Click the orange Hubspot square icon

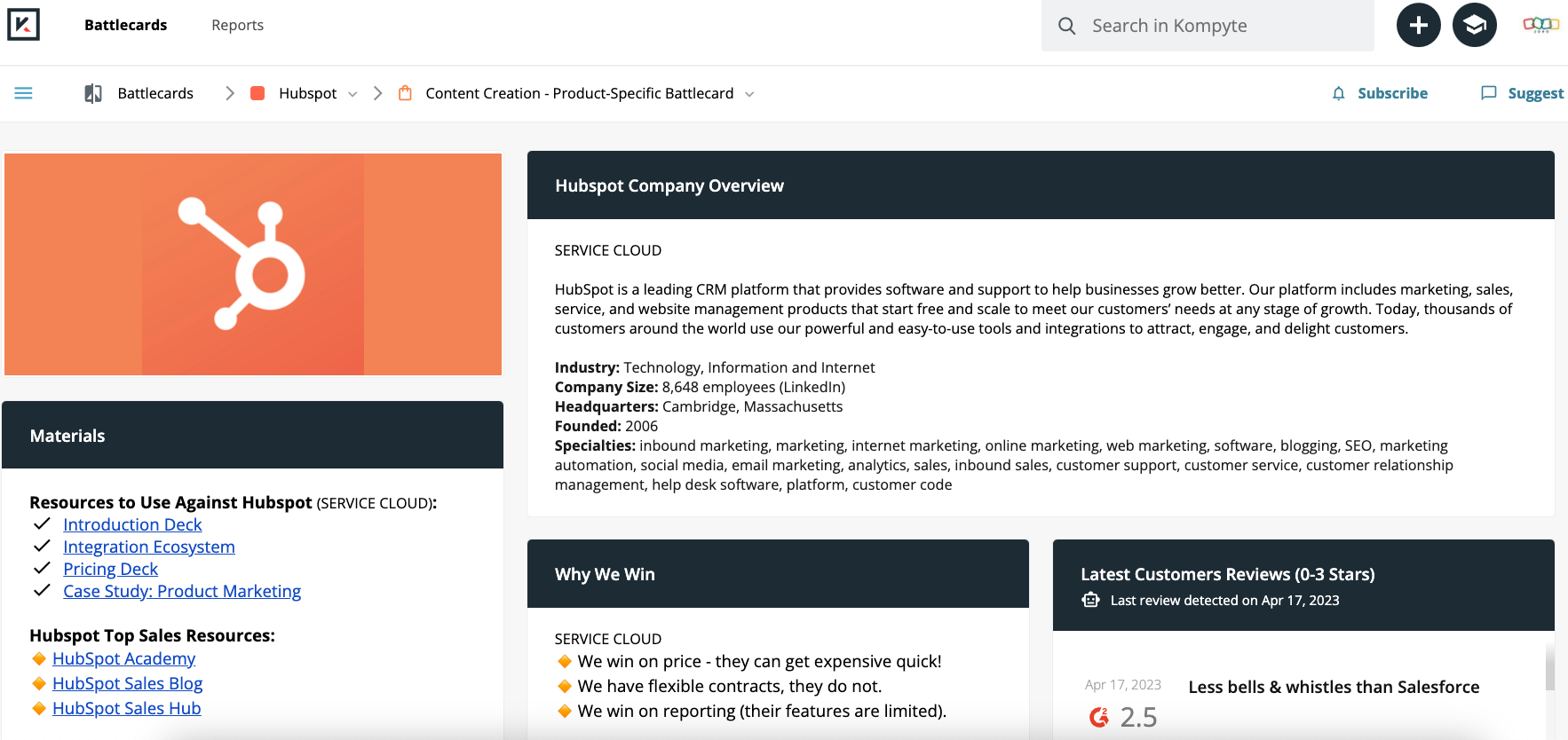pyautogui.click(x=257, y=93)
